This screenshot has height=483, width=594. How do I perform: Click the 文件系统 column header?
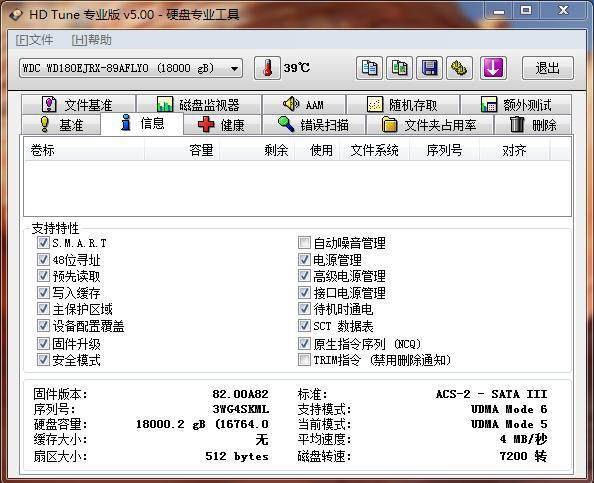375,150
